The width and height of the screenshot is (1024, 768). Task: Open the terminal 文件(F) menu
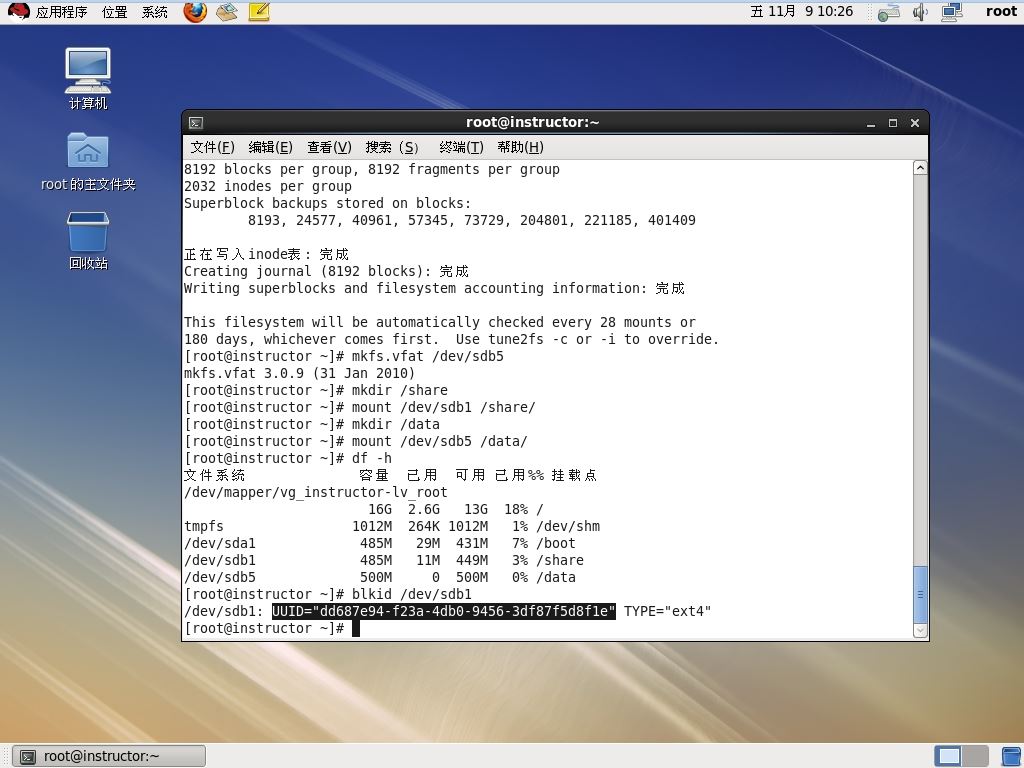pos(212,148)
